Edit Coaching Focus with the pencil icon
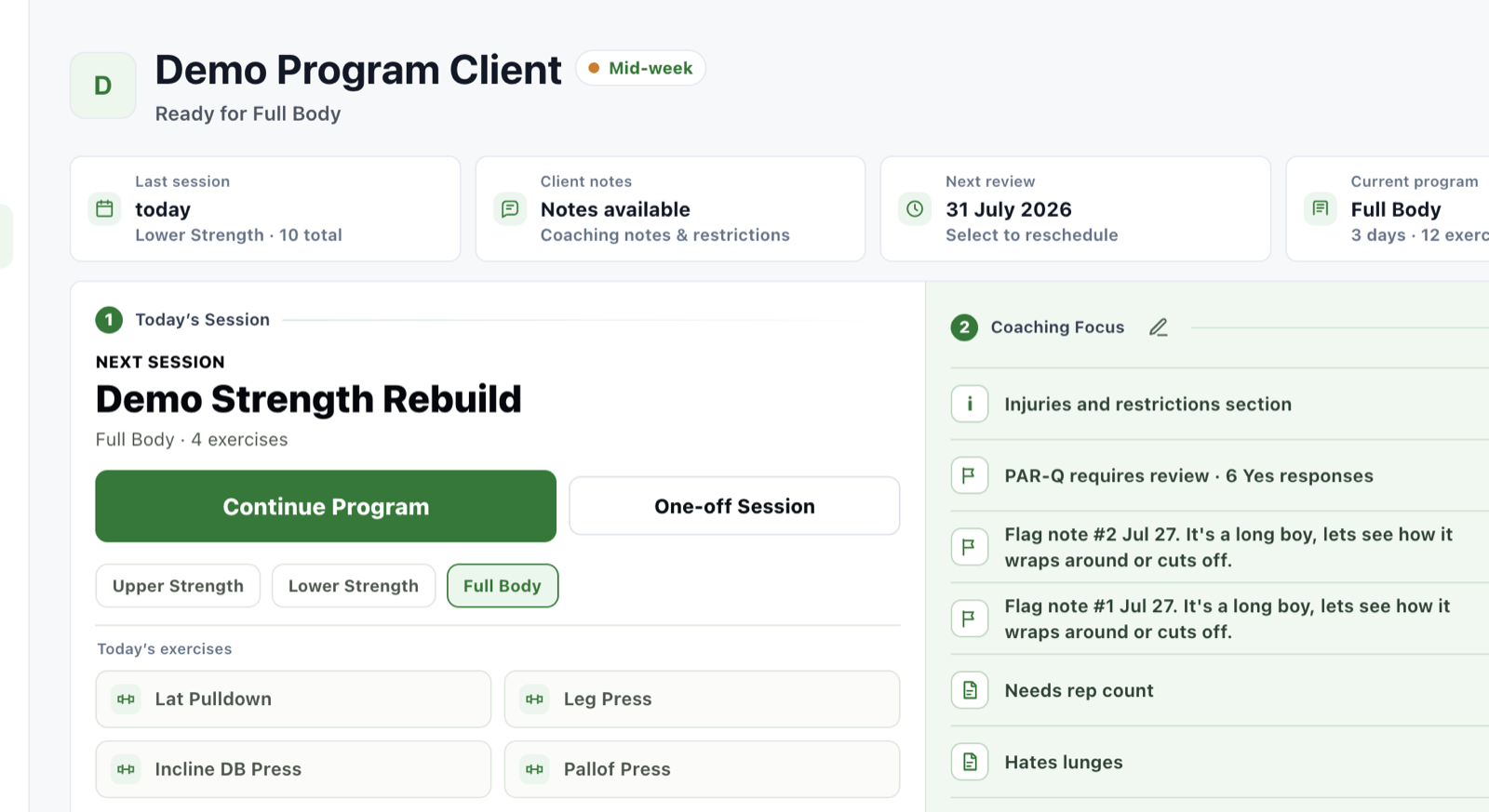 coord(1158,327)
